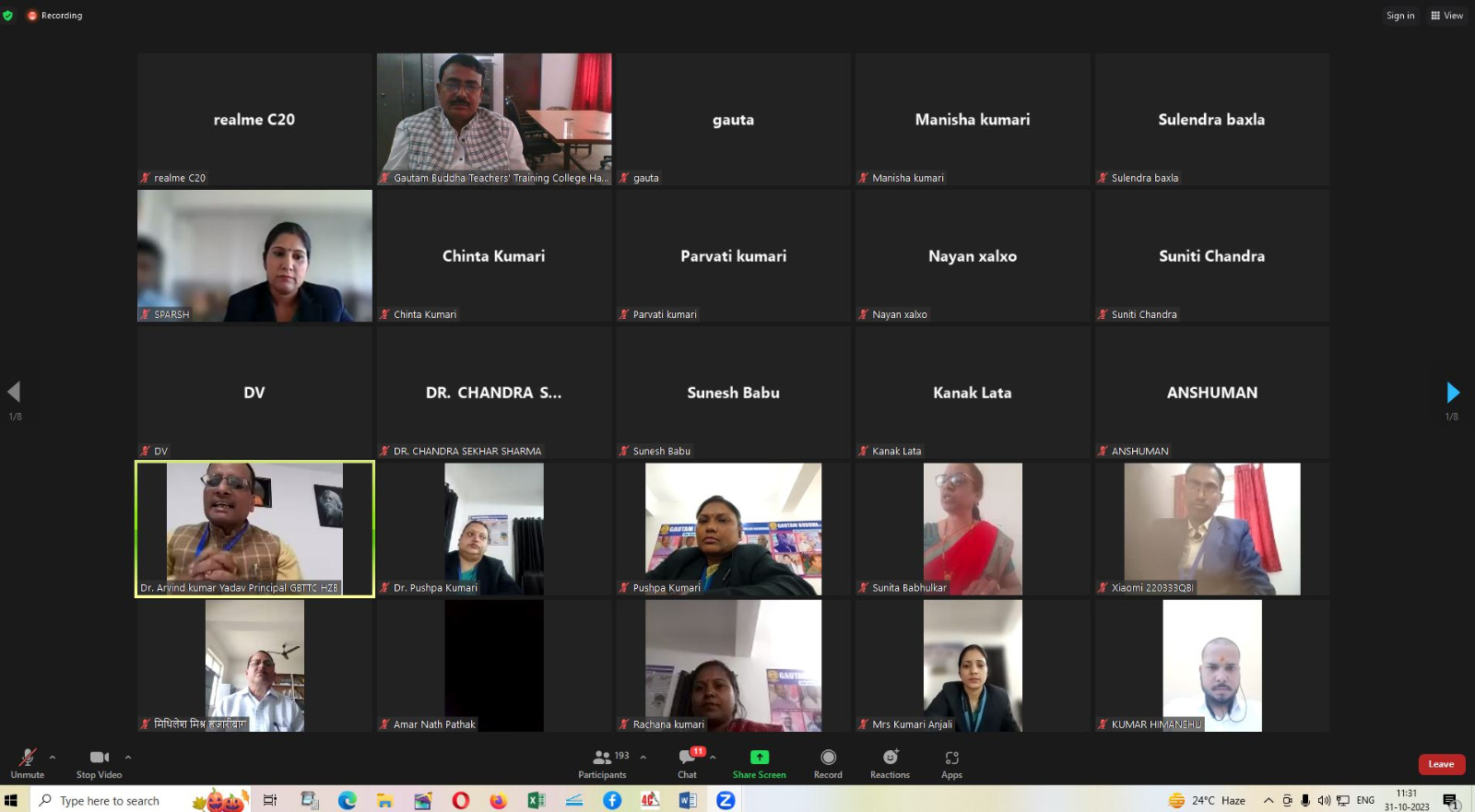Stop Video camera toggle
The height and width of the screenshot is (812, 1475).
click(99, 758)
